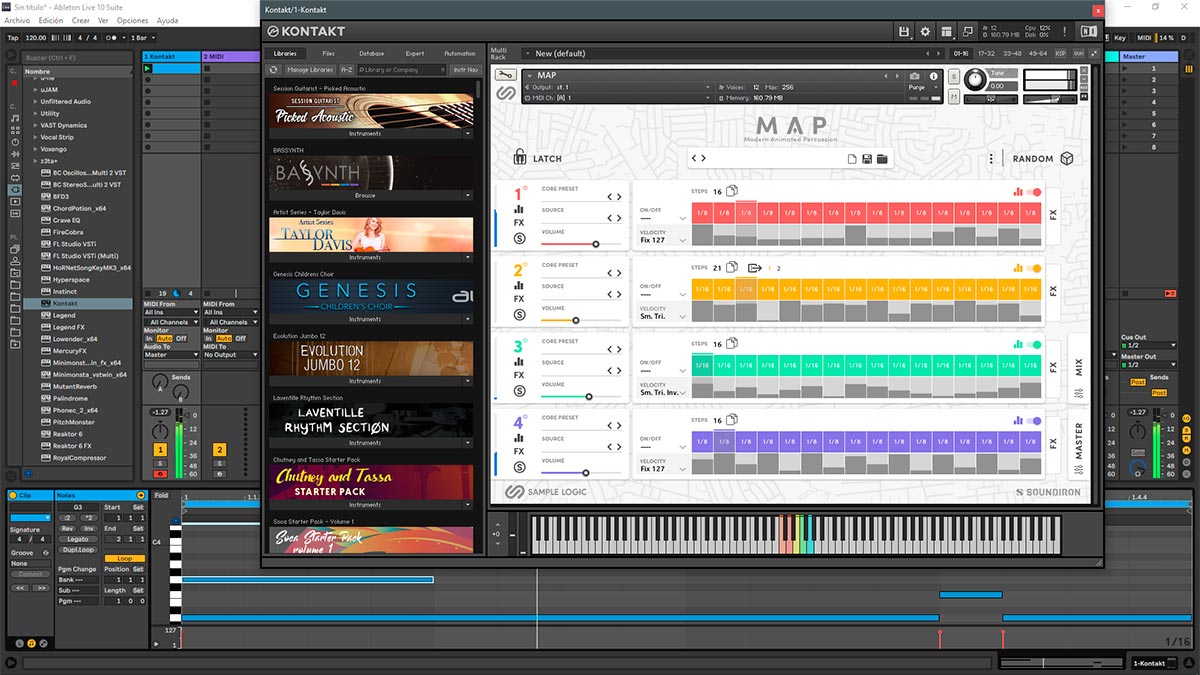1200x675 pixels.
Task: Enable clip Loop button in Ableton
Action: pyautogui.click(x=125, y=558)
